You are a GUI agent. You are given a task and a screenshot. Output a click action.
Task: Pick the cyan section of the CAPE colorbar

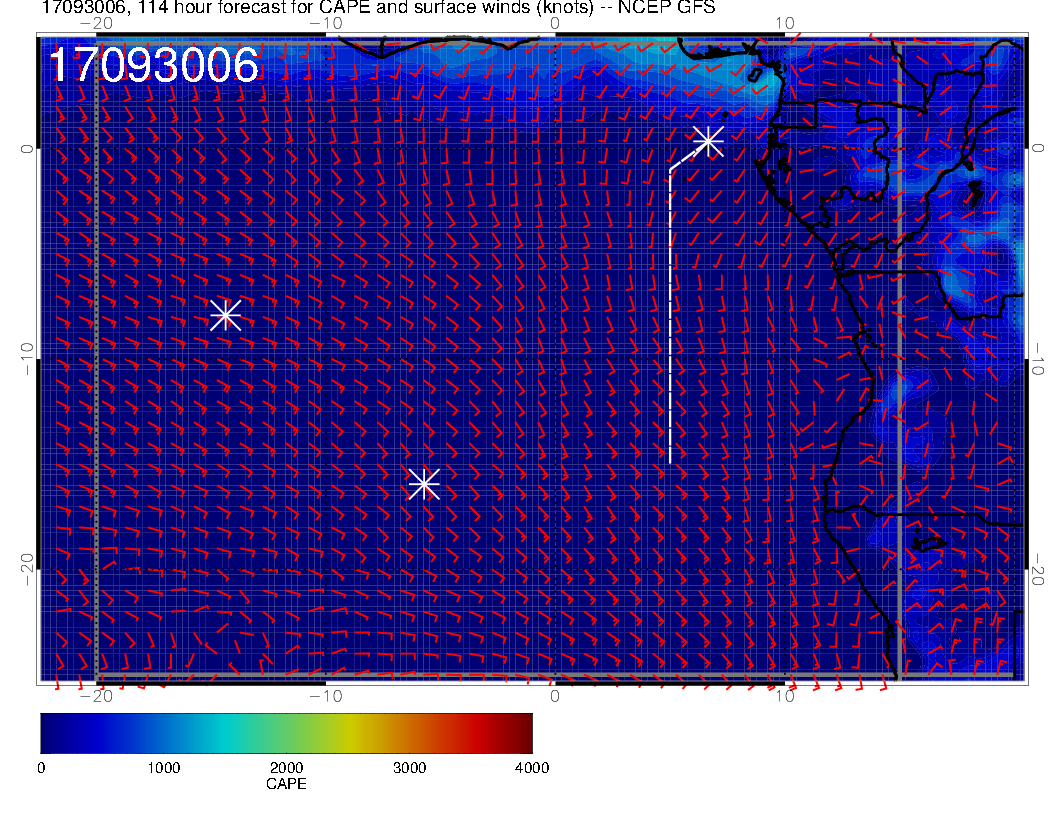(225, 732)
